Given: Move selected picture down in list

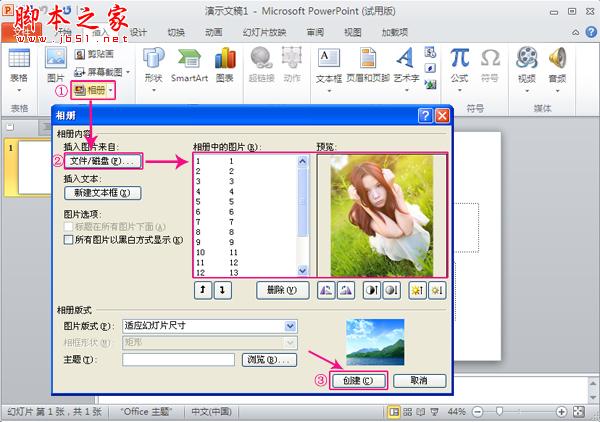Looking at the screenshot, I should pyautogui.click(x=222, y=290).
